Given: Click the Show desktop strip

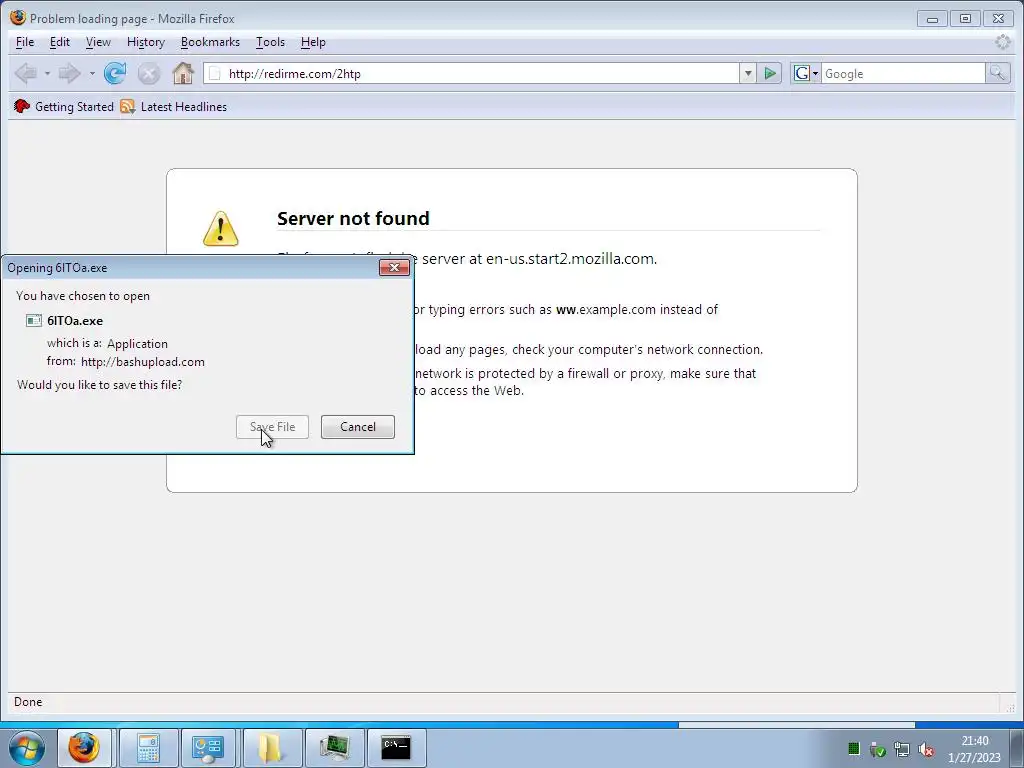Looking at the screenshot, I should pyautogui.click(x=1016, y=748).
